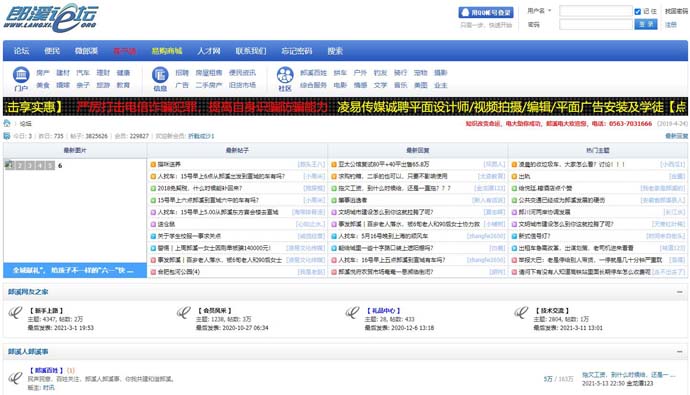Open the 搜索 navigation tab
This screenshot has width=690, height=395.
[335, 51]
